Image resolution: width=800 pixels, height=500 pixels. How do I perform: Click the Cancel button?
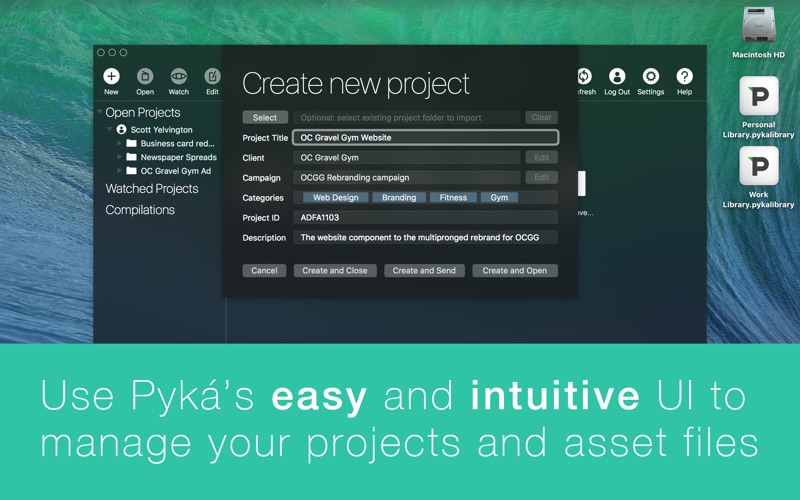click(264, 270)
